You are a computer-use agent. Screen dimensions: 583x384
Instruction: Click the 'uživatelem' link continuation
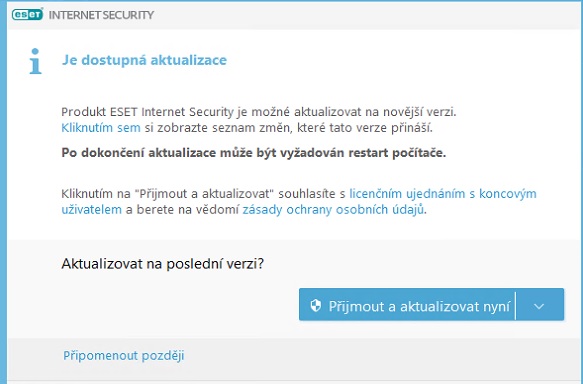click(91, 210)
